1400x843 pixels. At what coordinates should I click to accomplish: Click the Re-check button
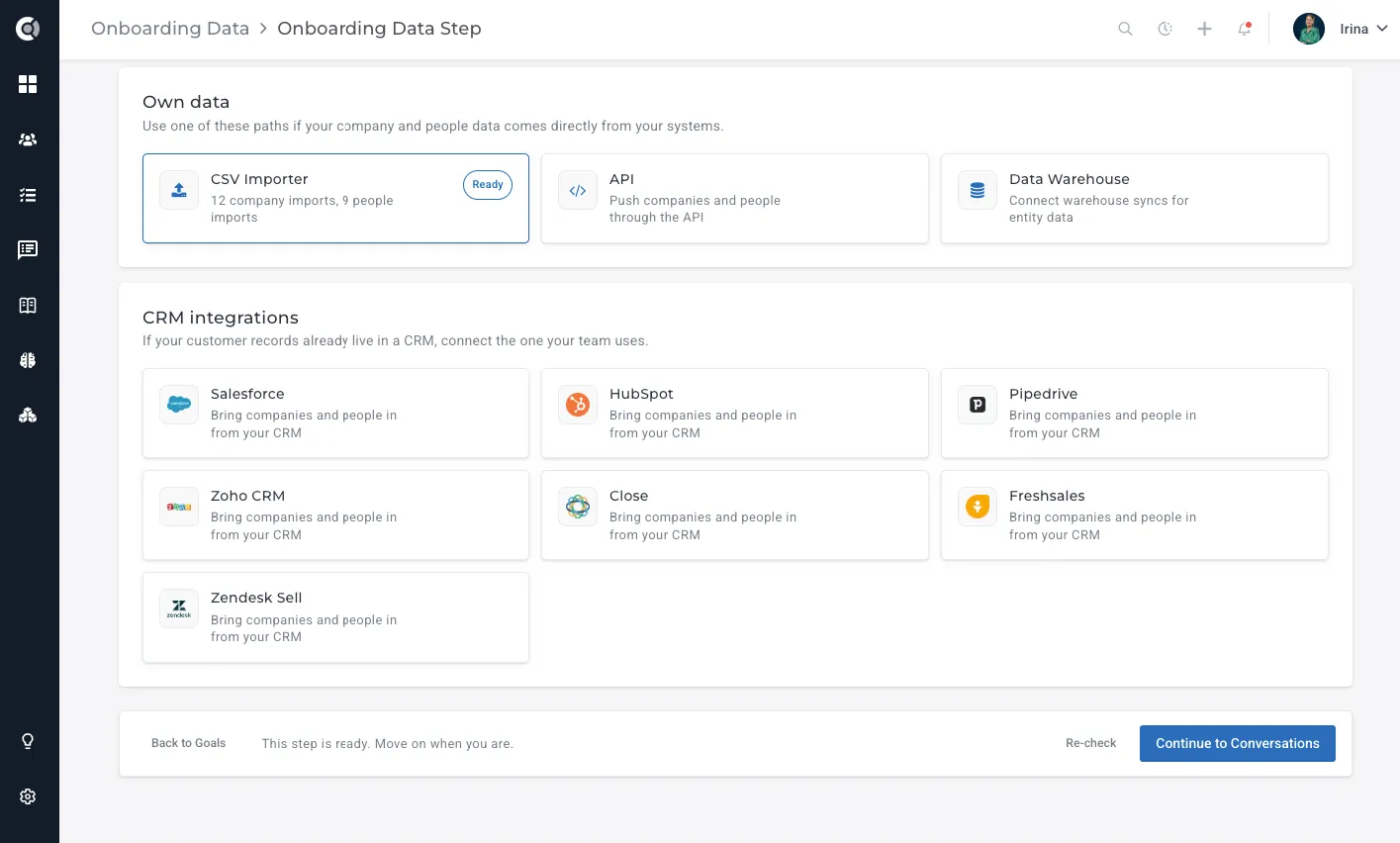(x=1090, y=743)
